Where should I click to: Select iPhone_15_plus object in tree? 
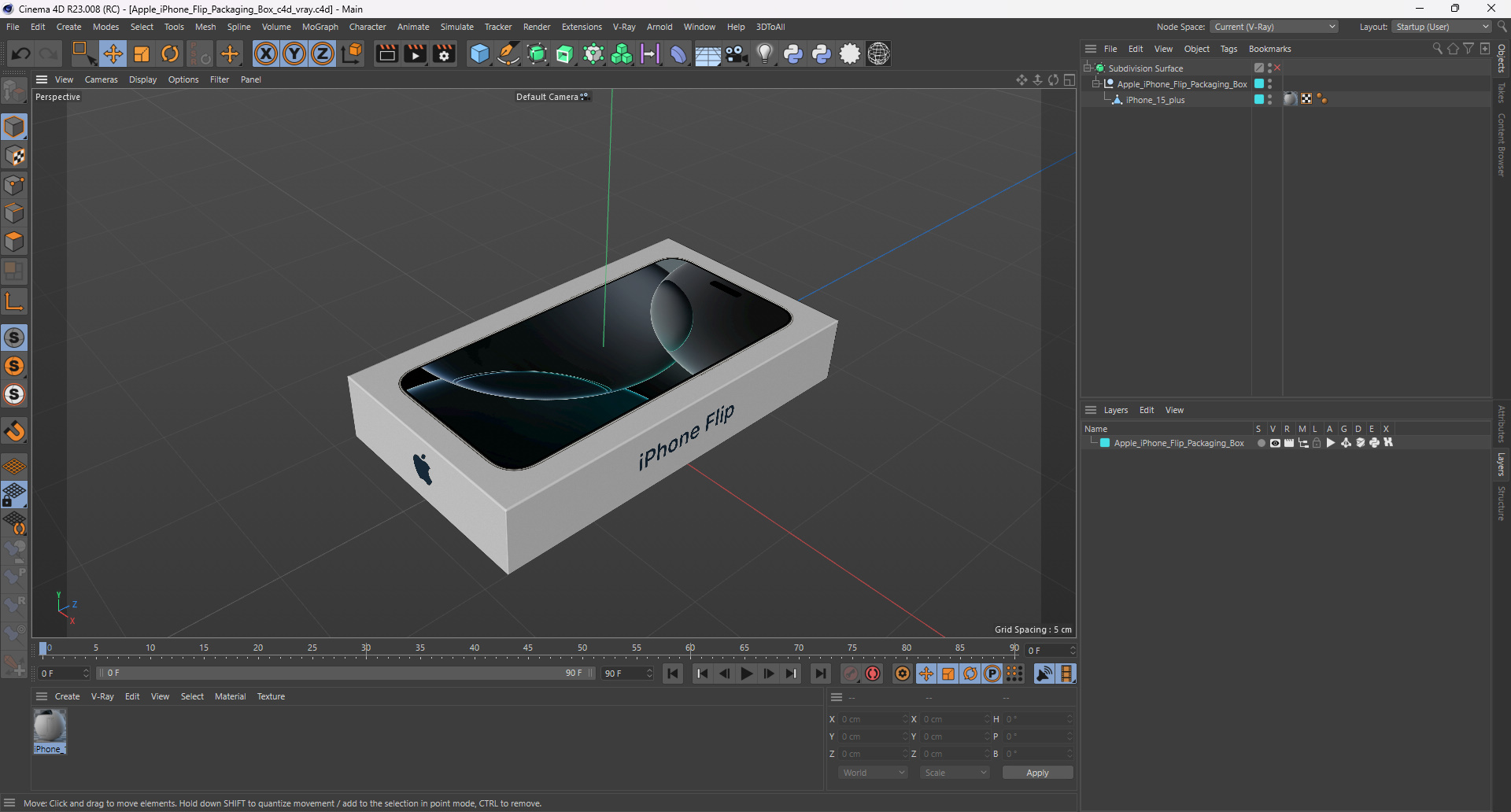pos(1154,100)
